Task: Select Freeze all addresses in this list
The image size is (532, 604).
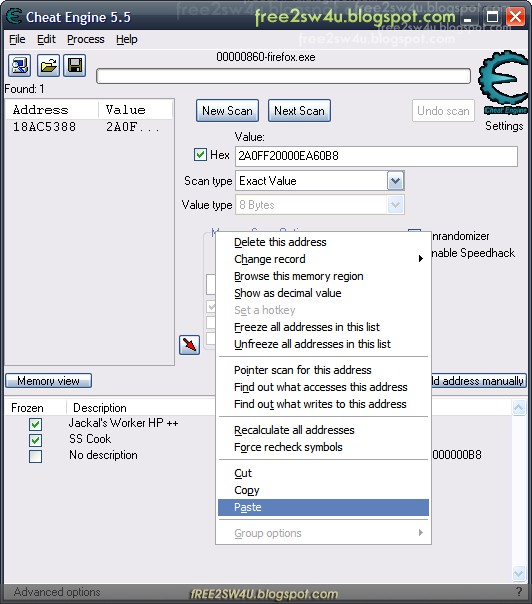Action: [324, 327]
